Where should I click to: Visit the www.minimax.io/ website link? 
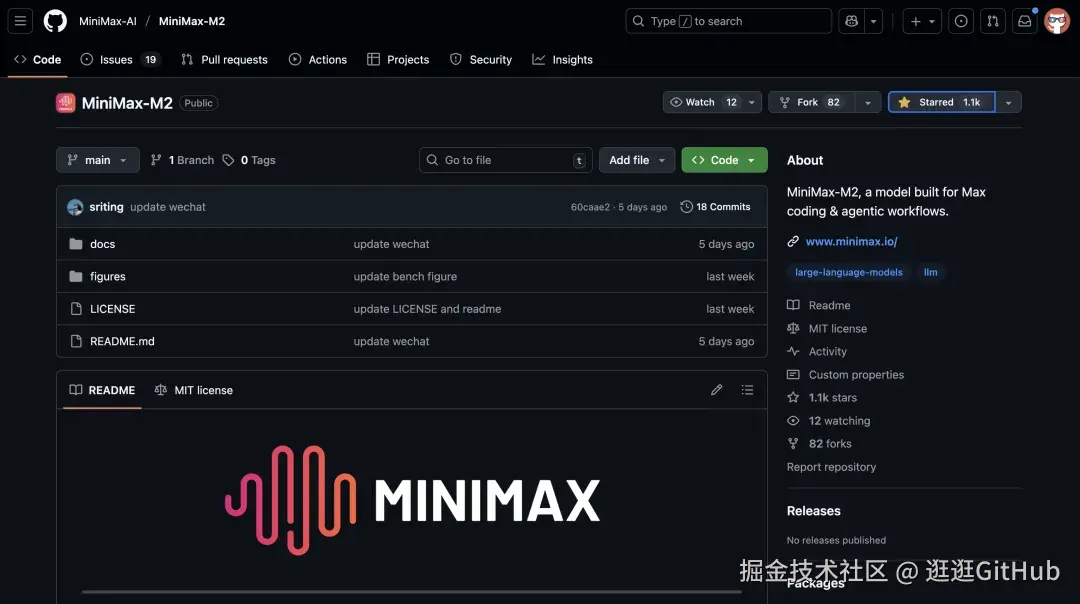[851, 241]
